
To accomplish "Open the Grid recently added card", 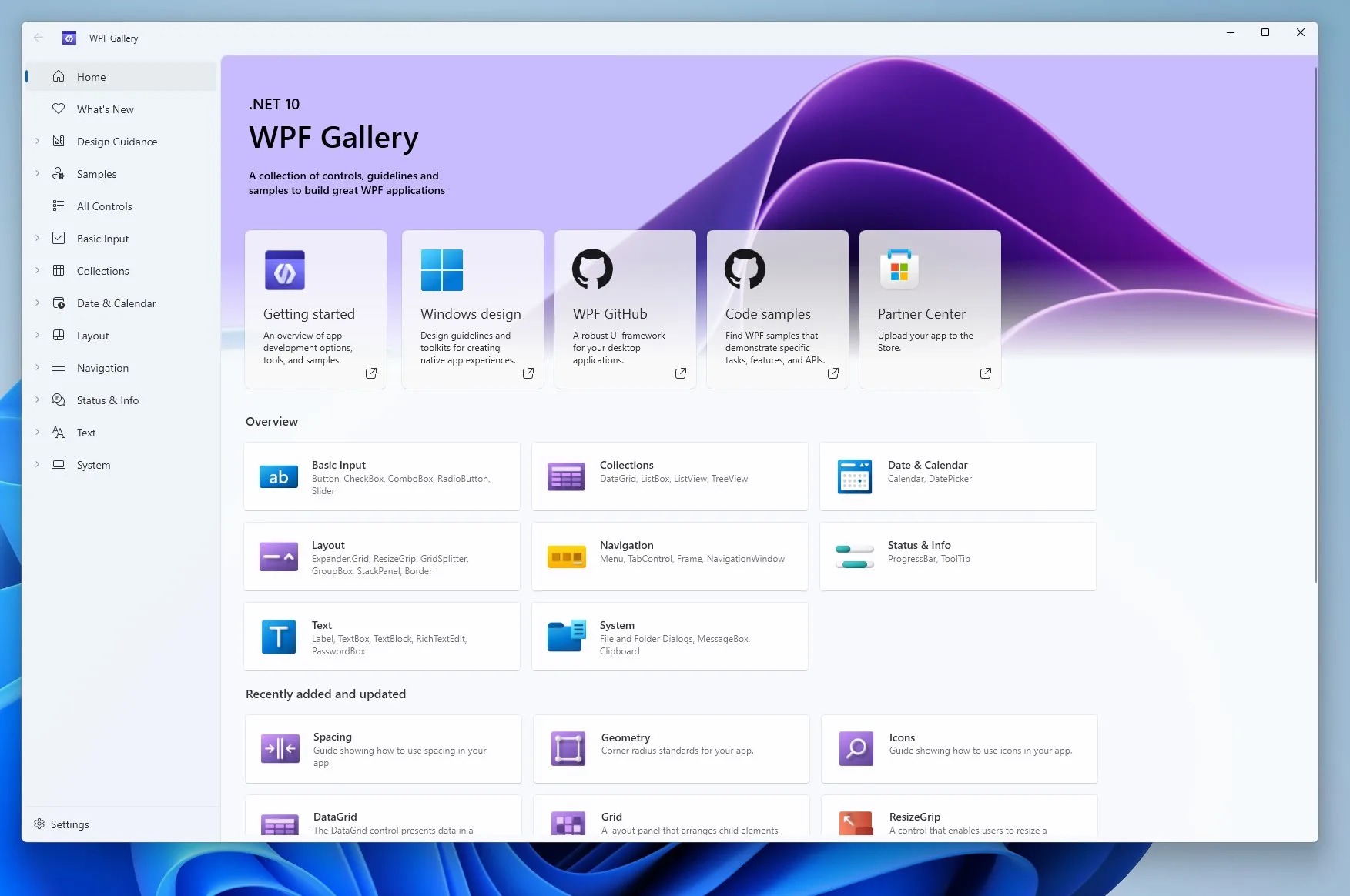I will 672,816.
